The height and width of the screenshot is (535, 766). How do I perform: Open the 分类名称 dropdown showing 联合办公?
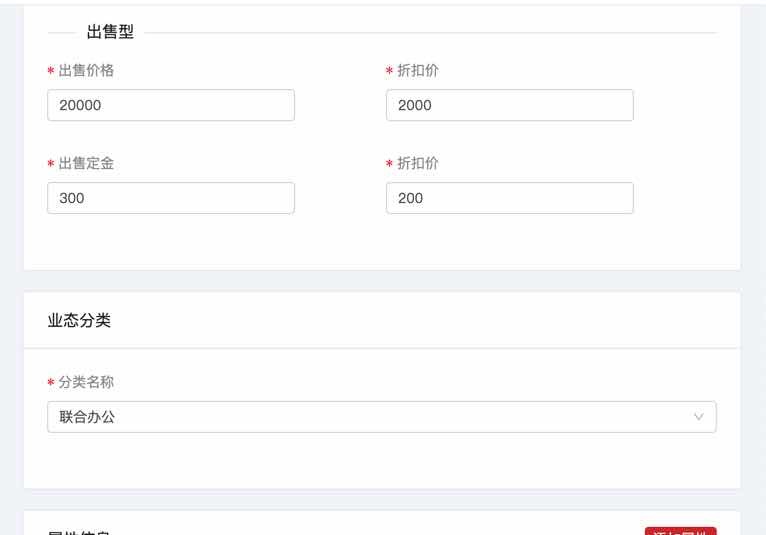(370, 417)
